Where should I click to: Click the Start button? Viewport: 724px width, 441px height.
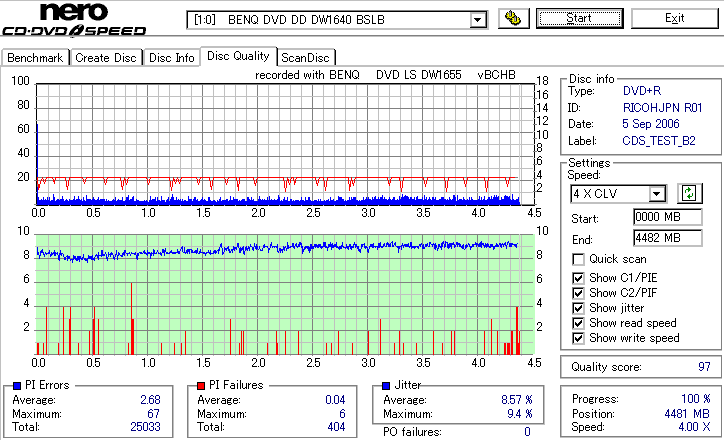pyautogui.click(x=579, y=18)
